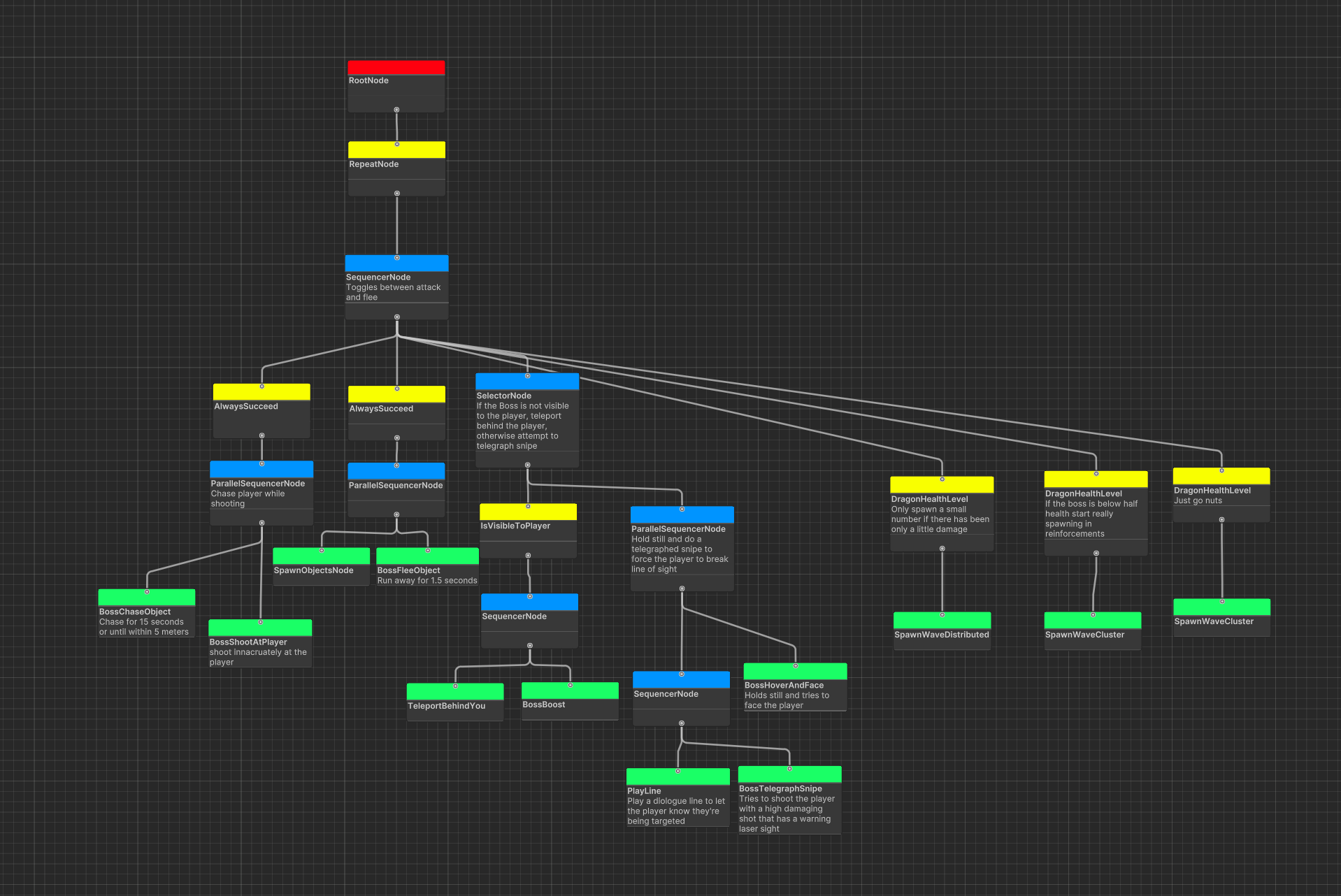Select the BossBoost node

569,704
